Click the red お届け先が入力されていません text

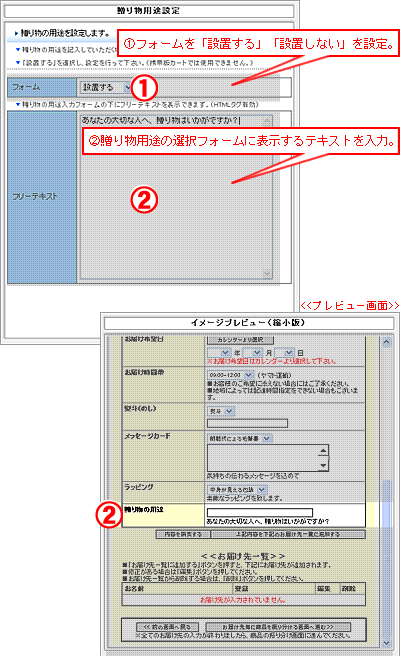click(243, 600)
